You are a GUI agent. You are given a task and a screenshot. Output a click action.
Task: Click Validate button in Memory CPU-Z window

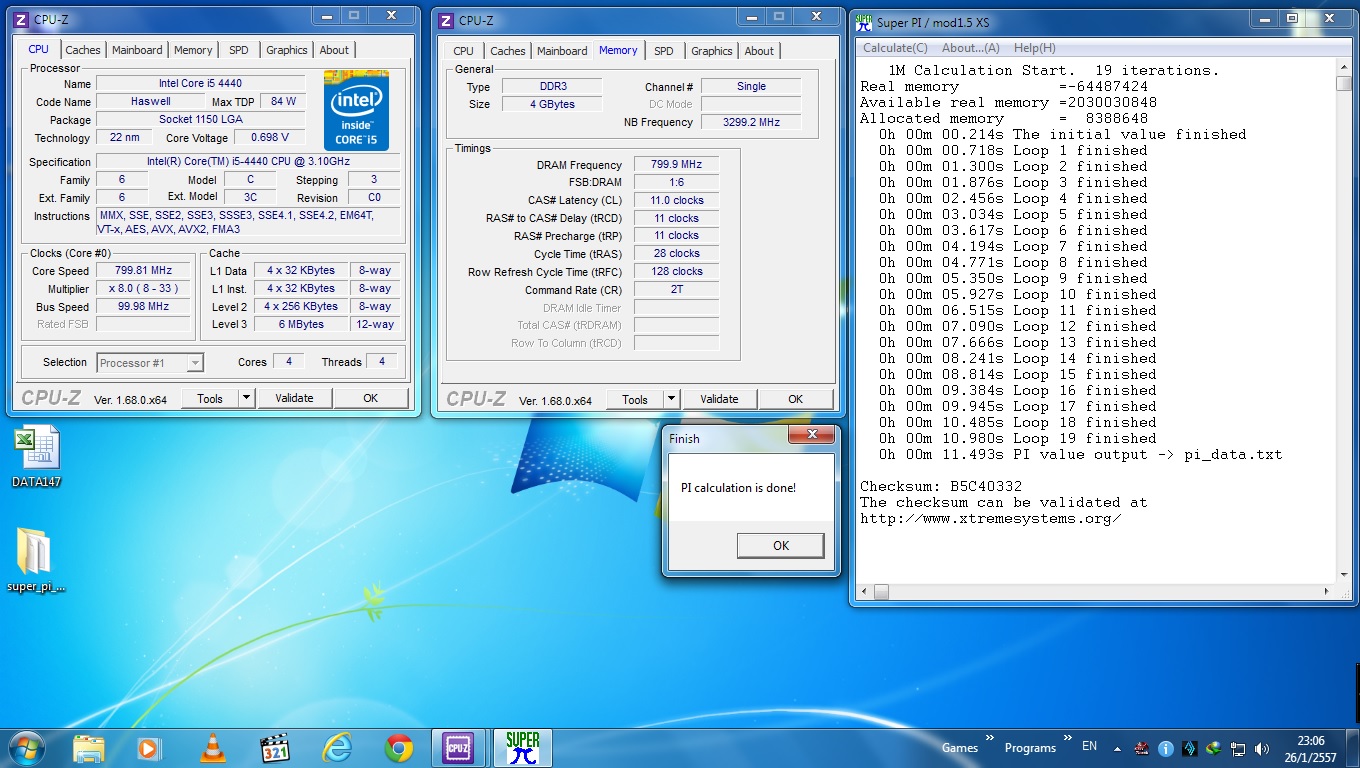click(x=719, y=399)
